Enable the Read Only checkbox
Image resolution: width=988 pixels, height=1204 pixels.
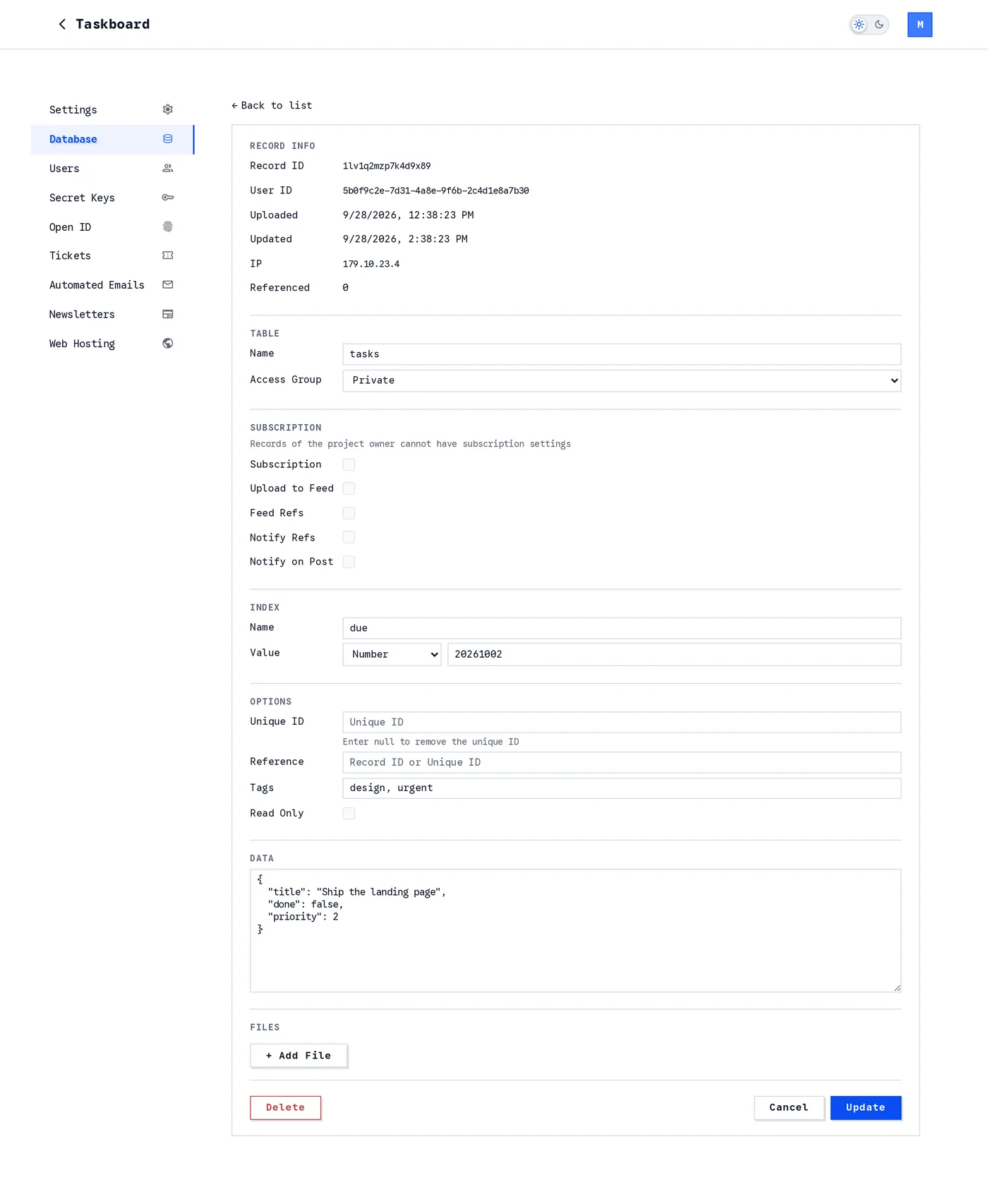click(349, 814)
